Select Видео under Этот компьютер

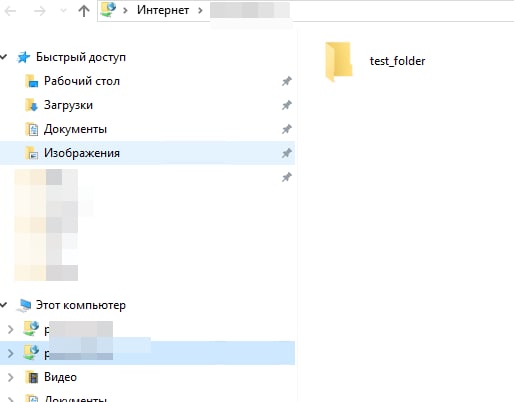click(60, 377)
